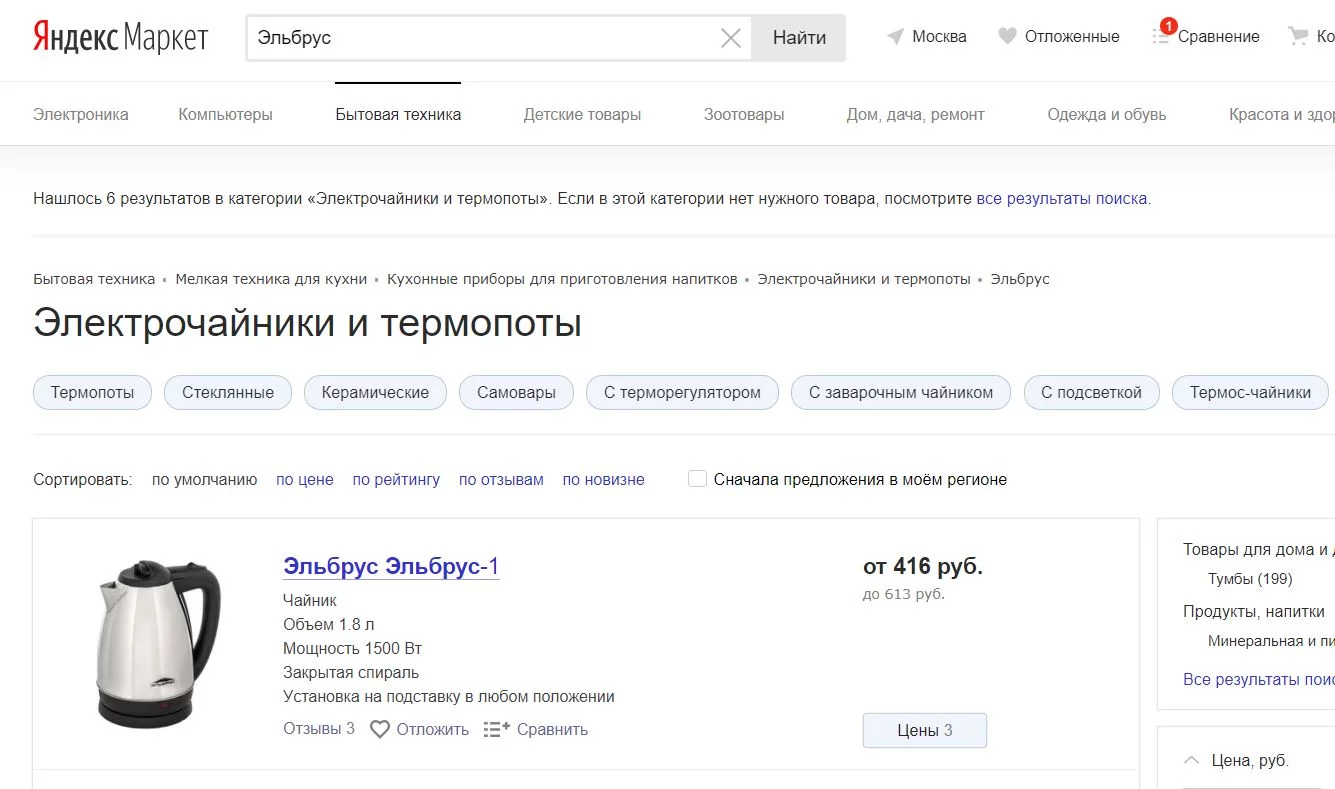Image resolution: width=1335 pixels, height=789 pixels.
Task: Sort results по новизне
Action: click(x=604, y=479)
